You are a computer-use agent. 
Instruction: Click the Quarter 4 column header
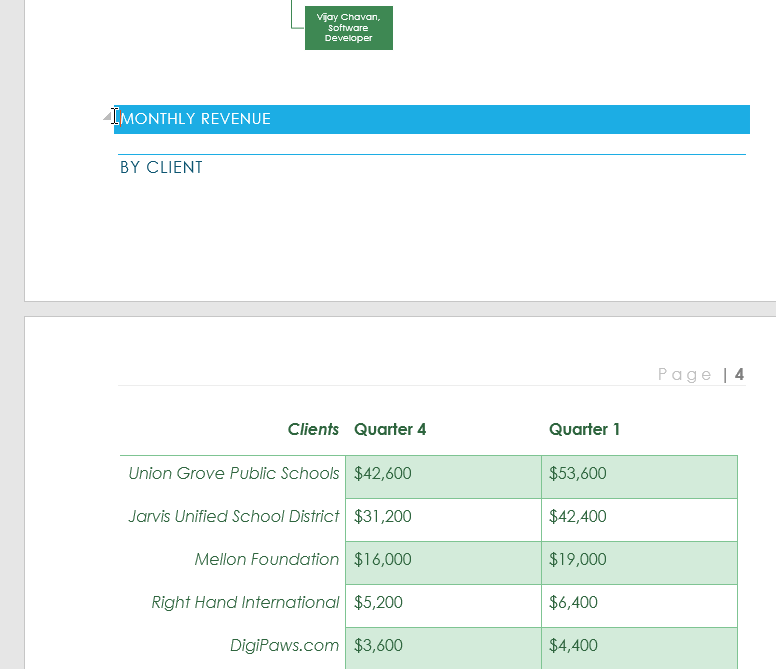(390, 430)
